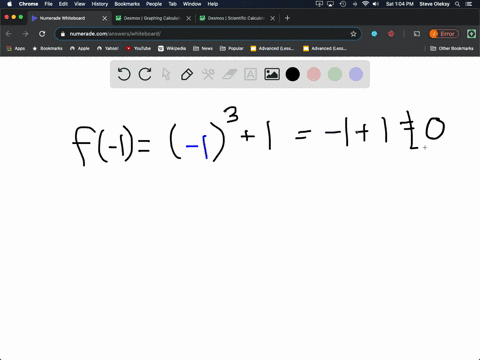
Task: Focus the numerade.com address bar
Action: pos(208,34)
